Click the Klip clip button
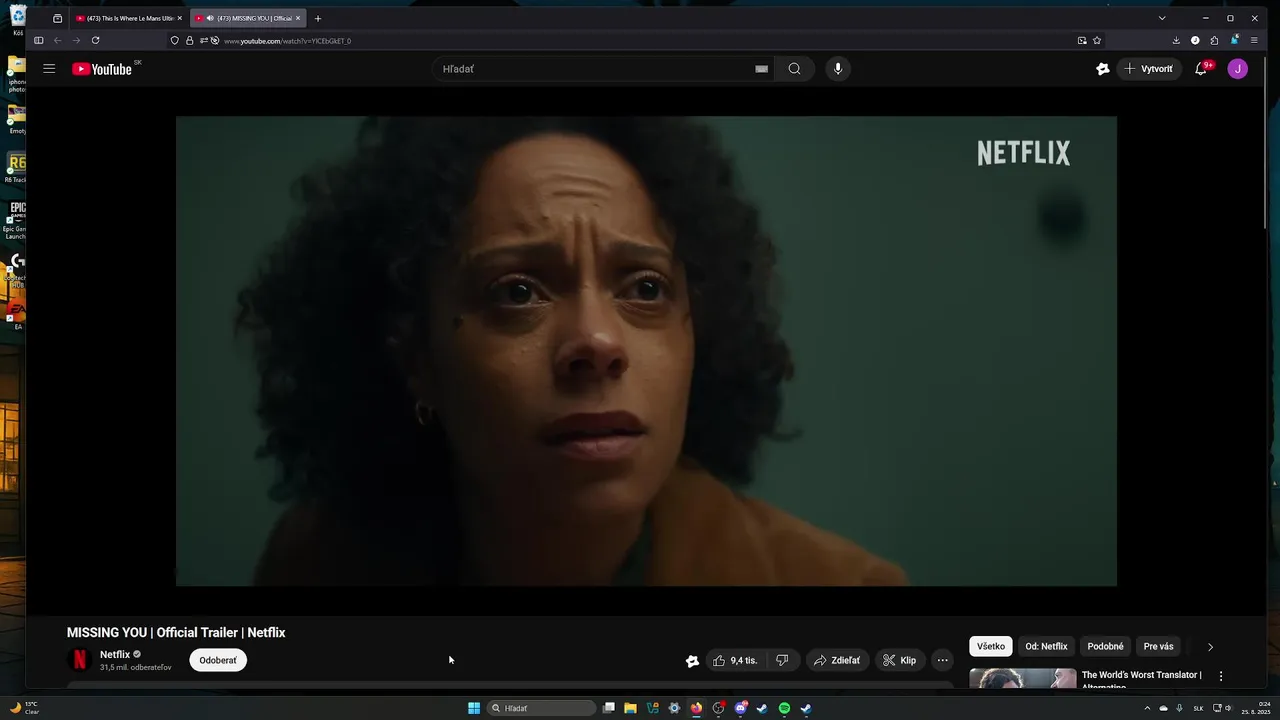Viewport: 1280px width, 720px height. 900,660
